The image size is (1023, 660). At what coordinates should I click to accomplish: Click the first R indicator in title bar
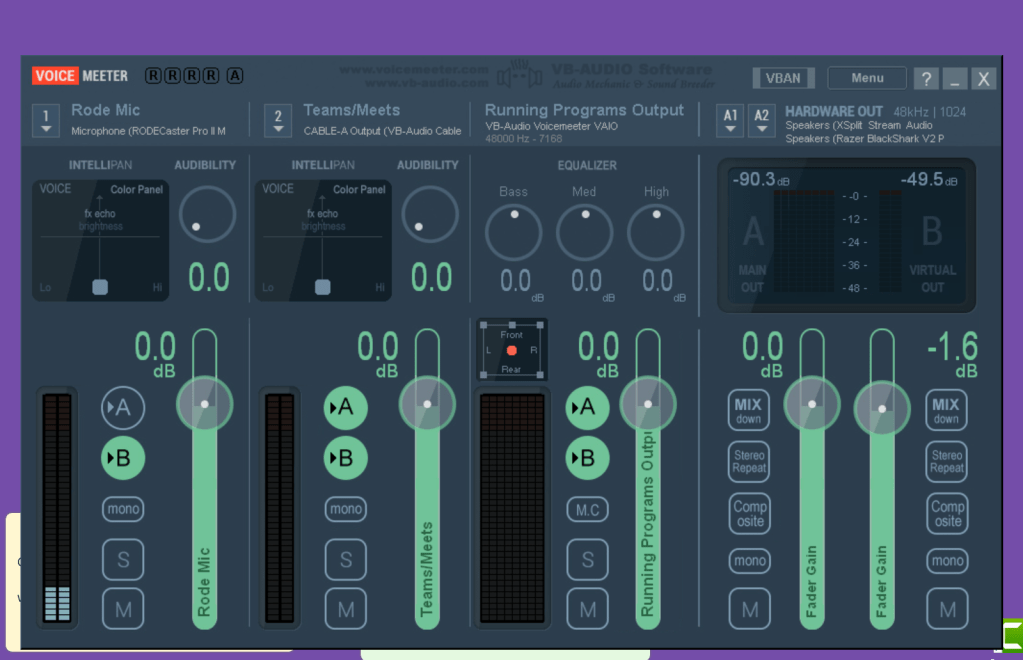[153, 76]
